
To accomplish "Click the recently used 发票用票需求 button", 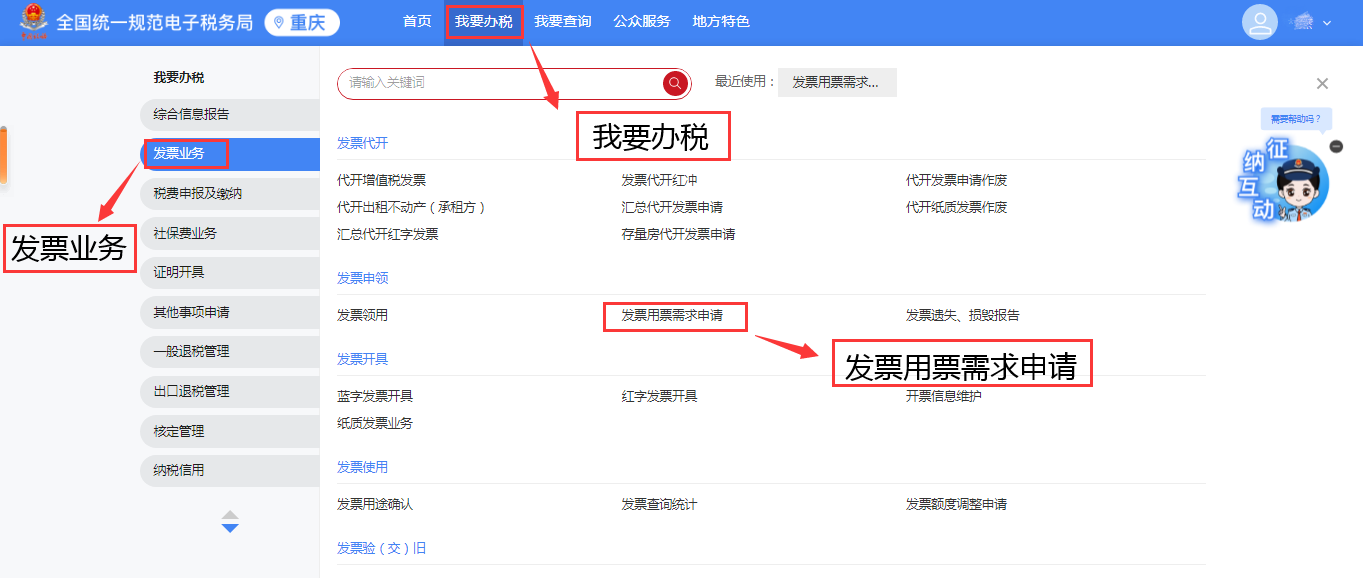I will click(x=836, y=83).
